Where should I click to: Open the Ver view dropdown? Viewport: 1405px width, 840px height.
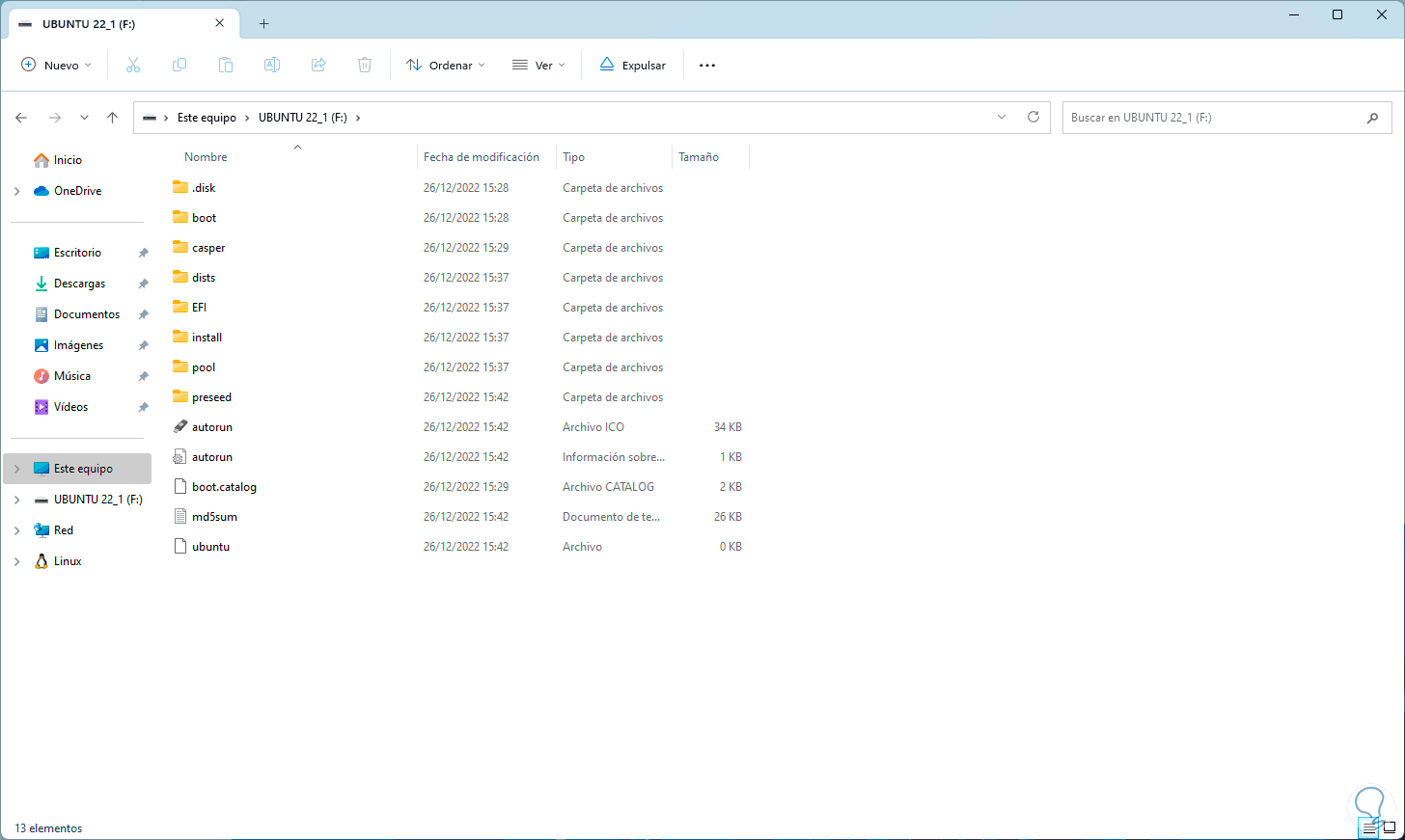(538, 66)
